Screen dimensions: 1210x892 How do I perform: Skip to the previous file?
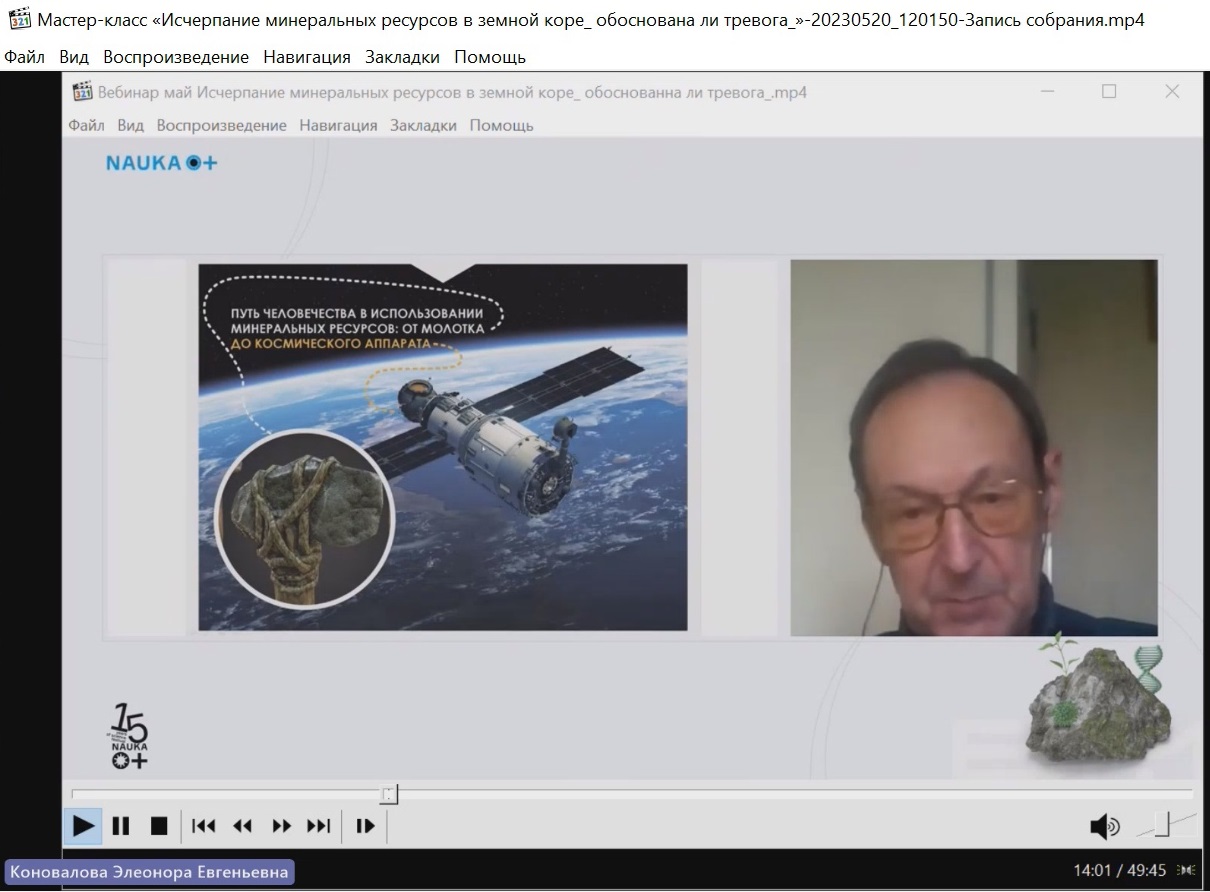point(204,826)
